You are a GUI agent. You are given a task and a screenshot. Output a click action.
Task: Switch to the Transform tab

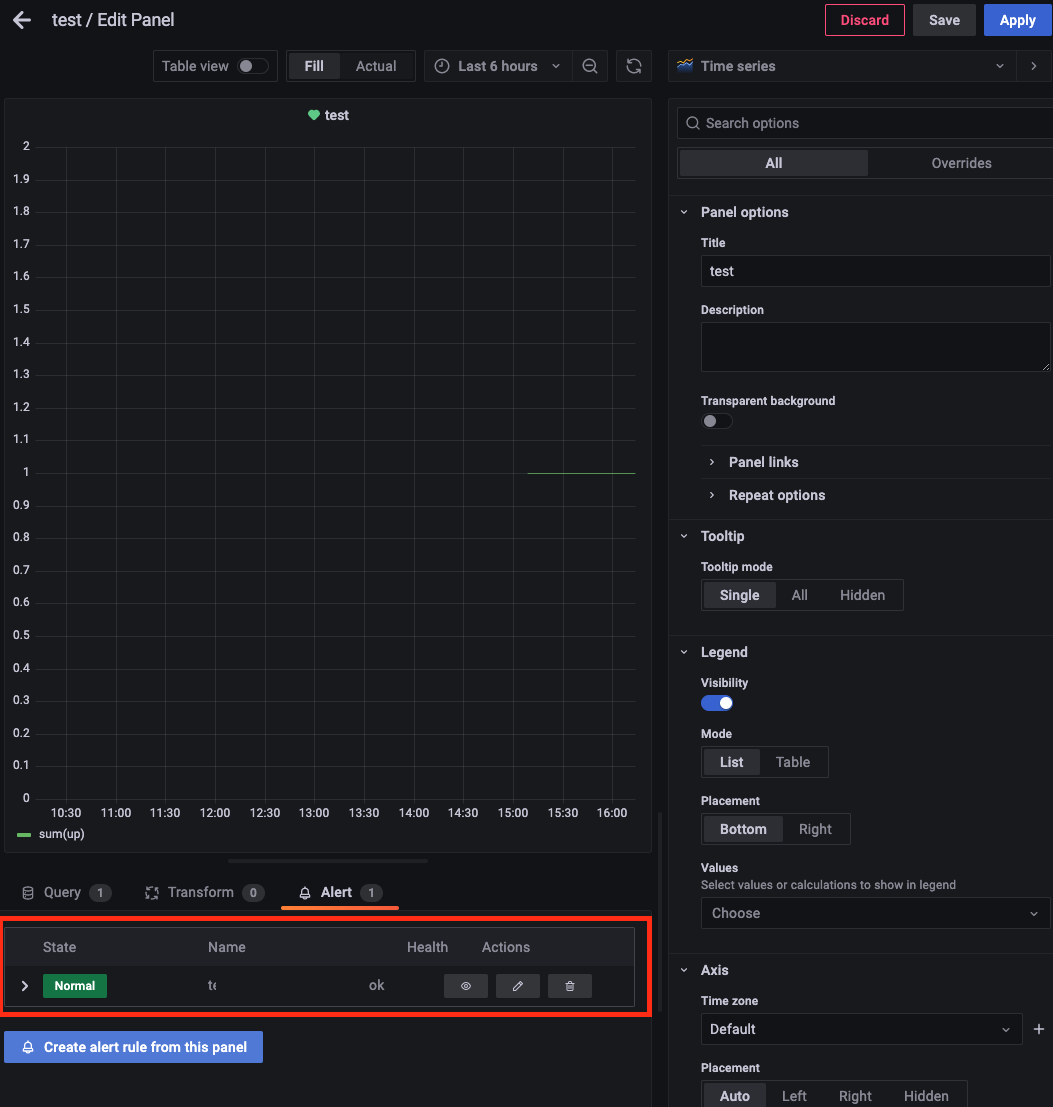click(x=203, y=892)
